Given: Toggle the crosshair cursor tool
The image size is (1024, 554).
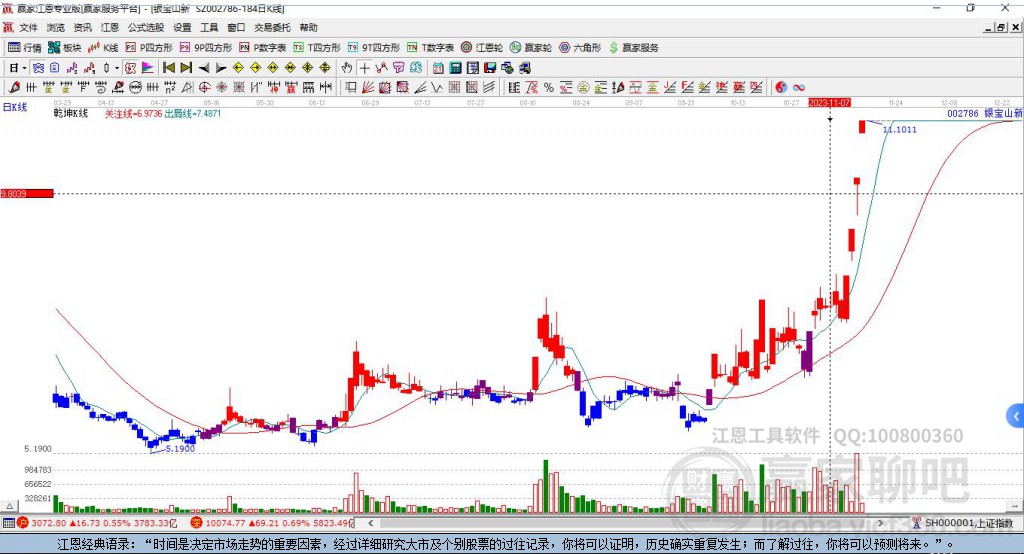Looking at the screenshot, I should (364, 67).
